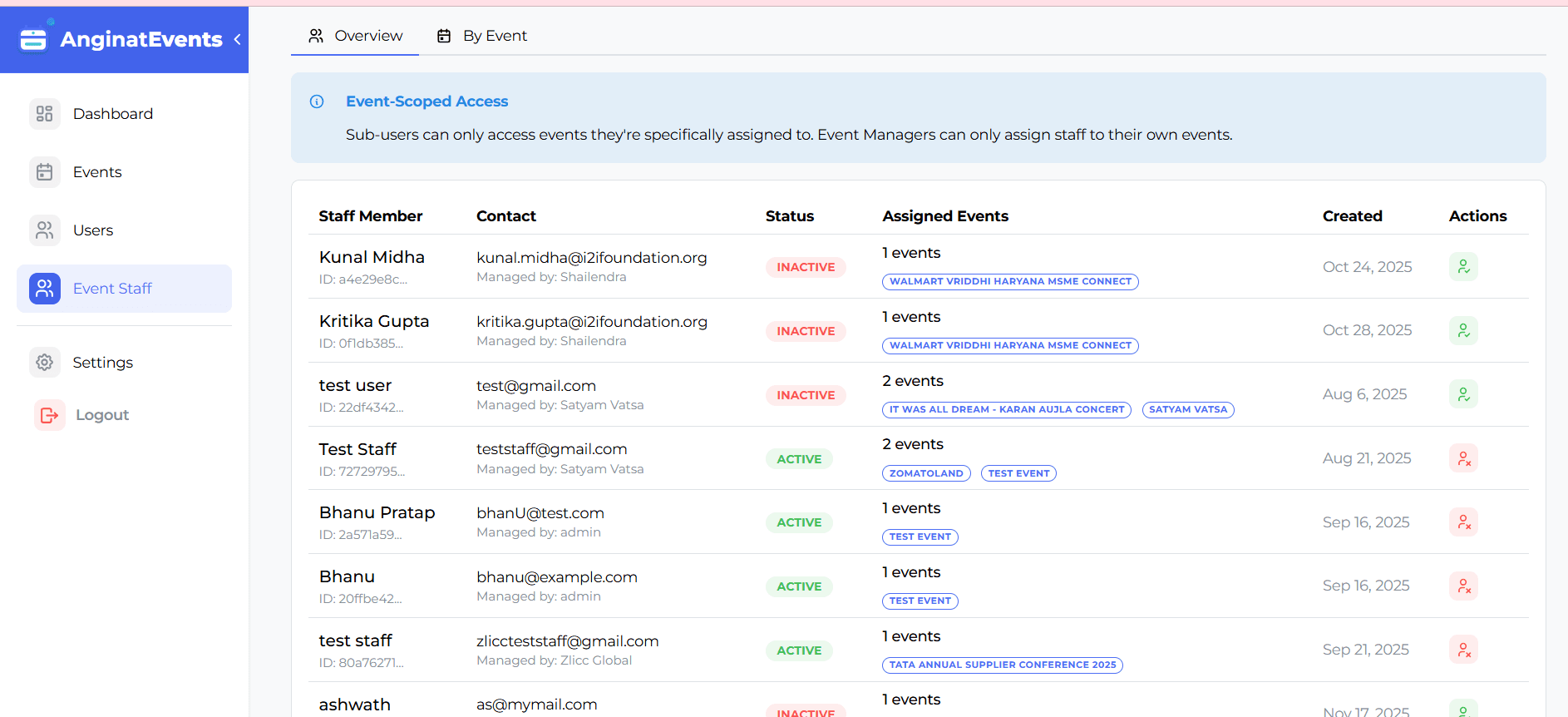This screenshot has width=1568, height=717.
Task: Deactivate Test Staff using red user icon
Action: (1463, 458)
